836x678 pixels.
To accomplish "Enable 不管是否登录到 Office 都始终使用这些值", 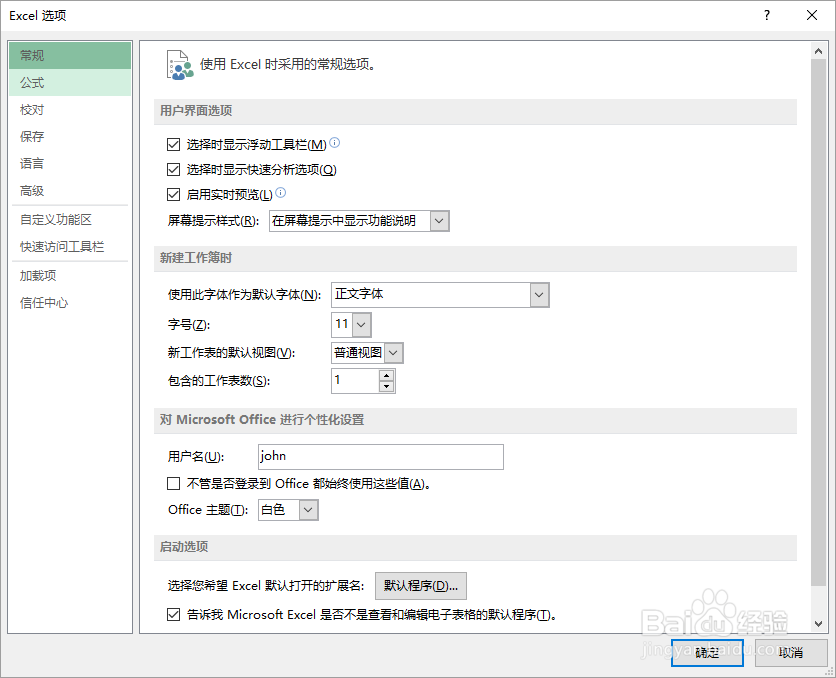I will pos(173,483).
